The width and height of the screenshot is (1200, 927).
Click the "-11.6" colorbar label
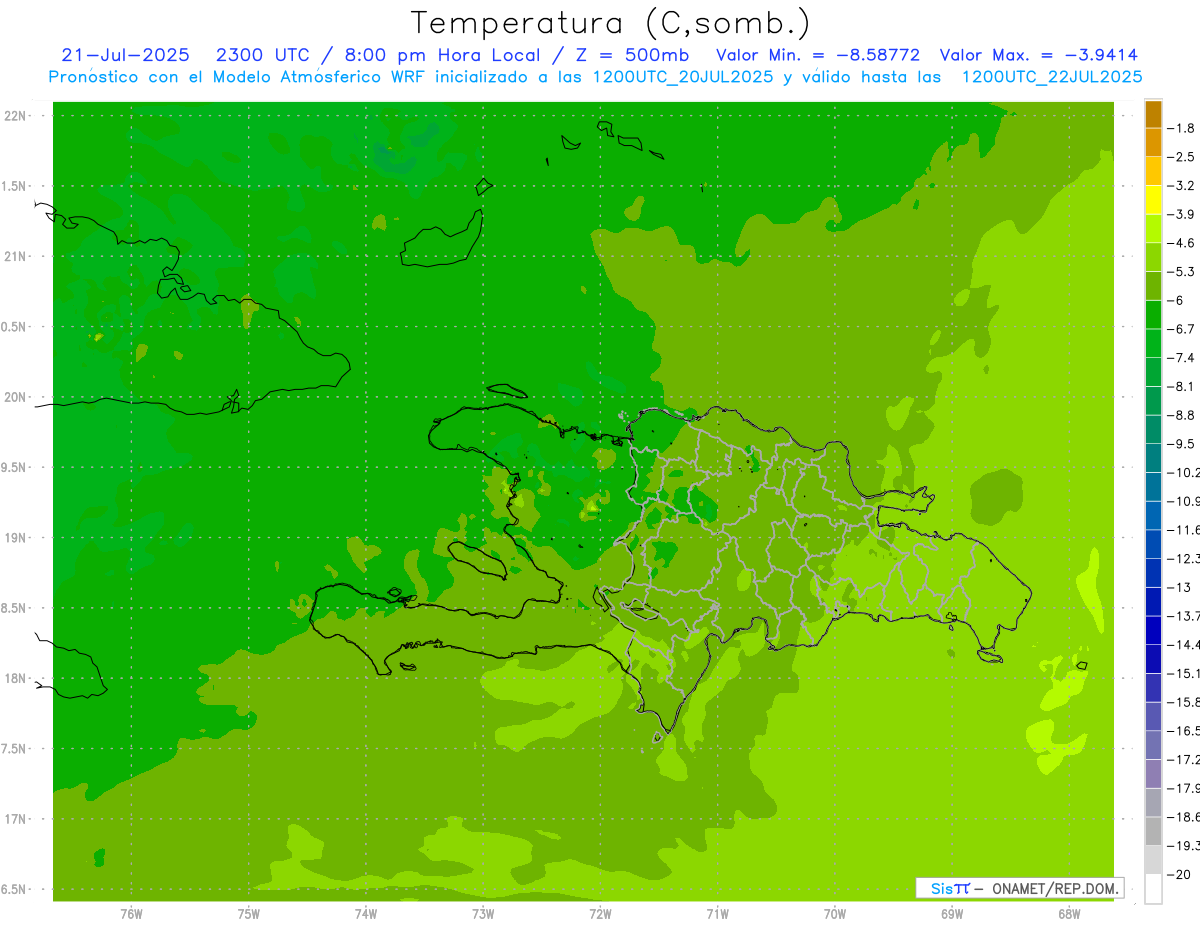coord(1185,529)
